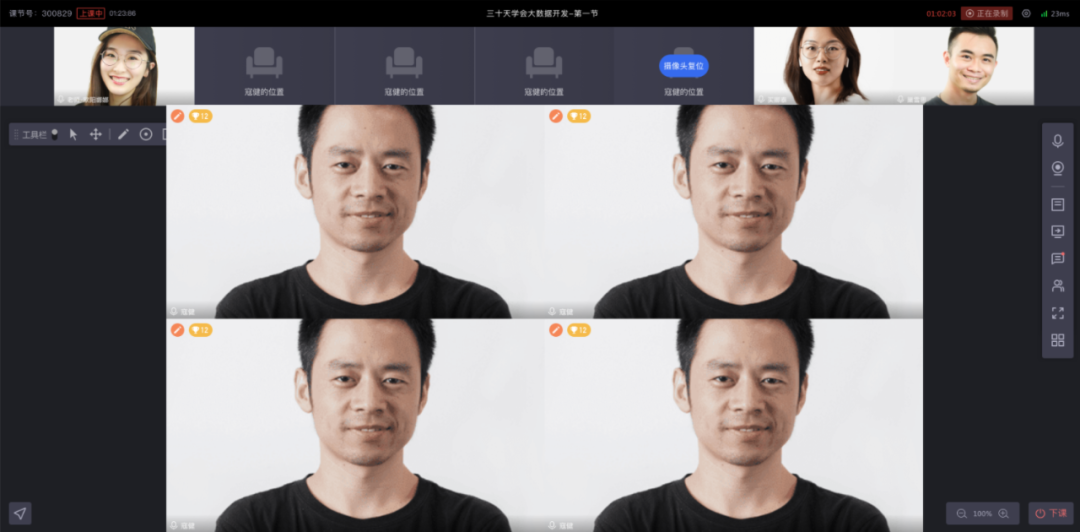This screenshot has height=532, width=1080.
Task: Click the paper plane send icon
Action: coord(20,513)
